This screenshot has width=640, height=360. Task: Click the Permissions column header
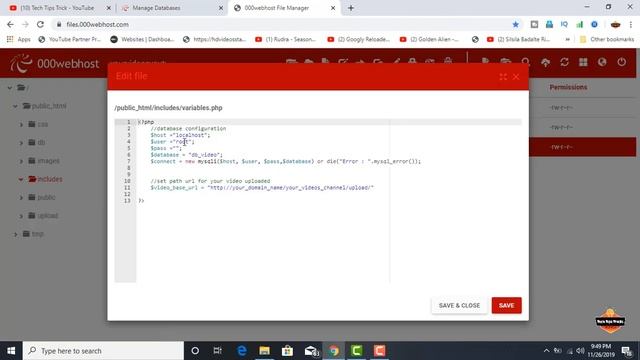coord(568,87)
